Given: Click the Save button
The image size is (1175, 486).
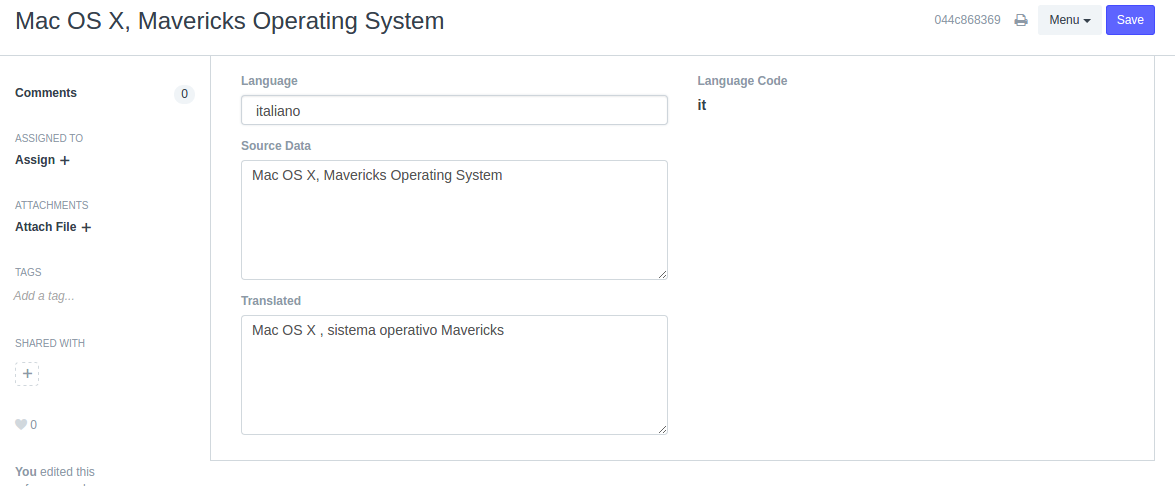Looking at the screenshot, I should (x=1130, y=20).
